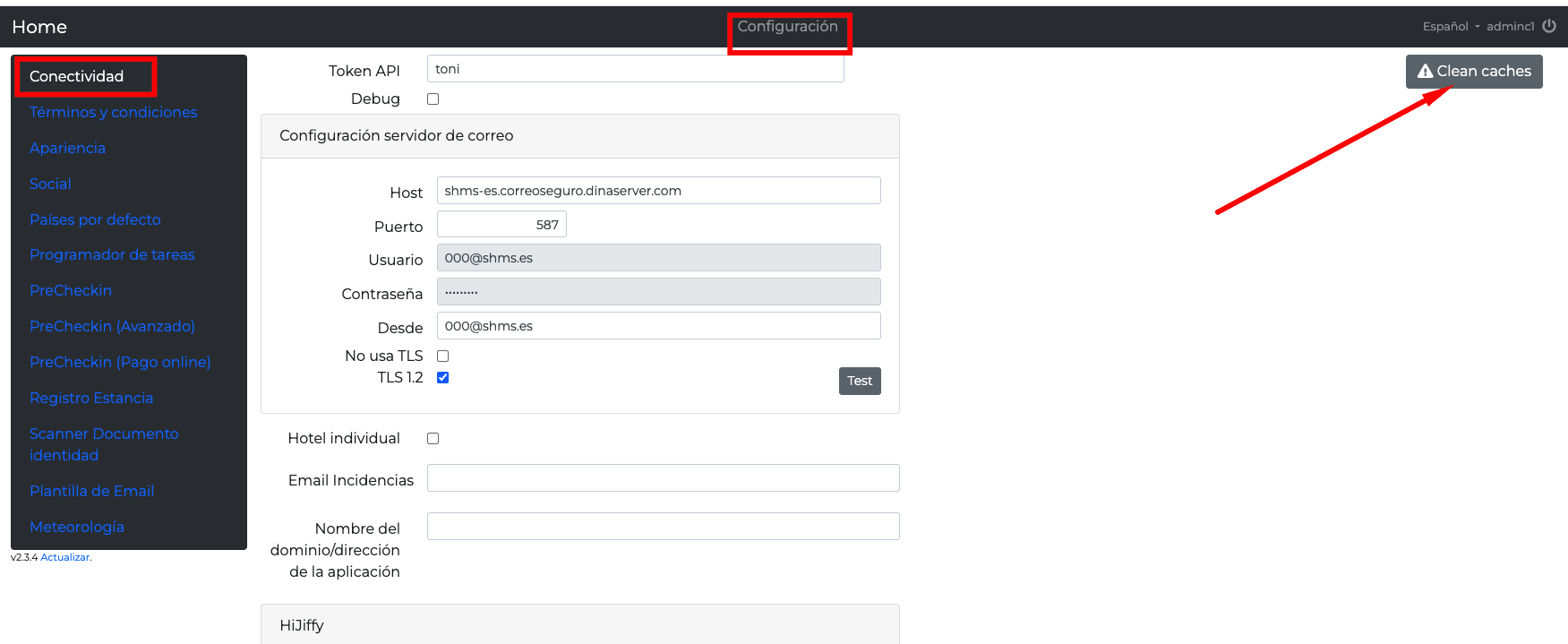The image size is (1568, 644).
Task: Click the Clean caches warning button
Action: pos(1473,72)
